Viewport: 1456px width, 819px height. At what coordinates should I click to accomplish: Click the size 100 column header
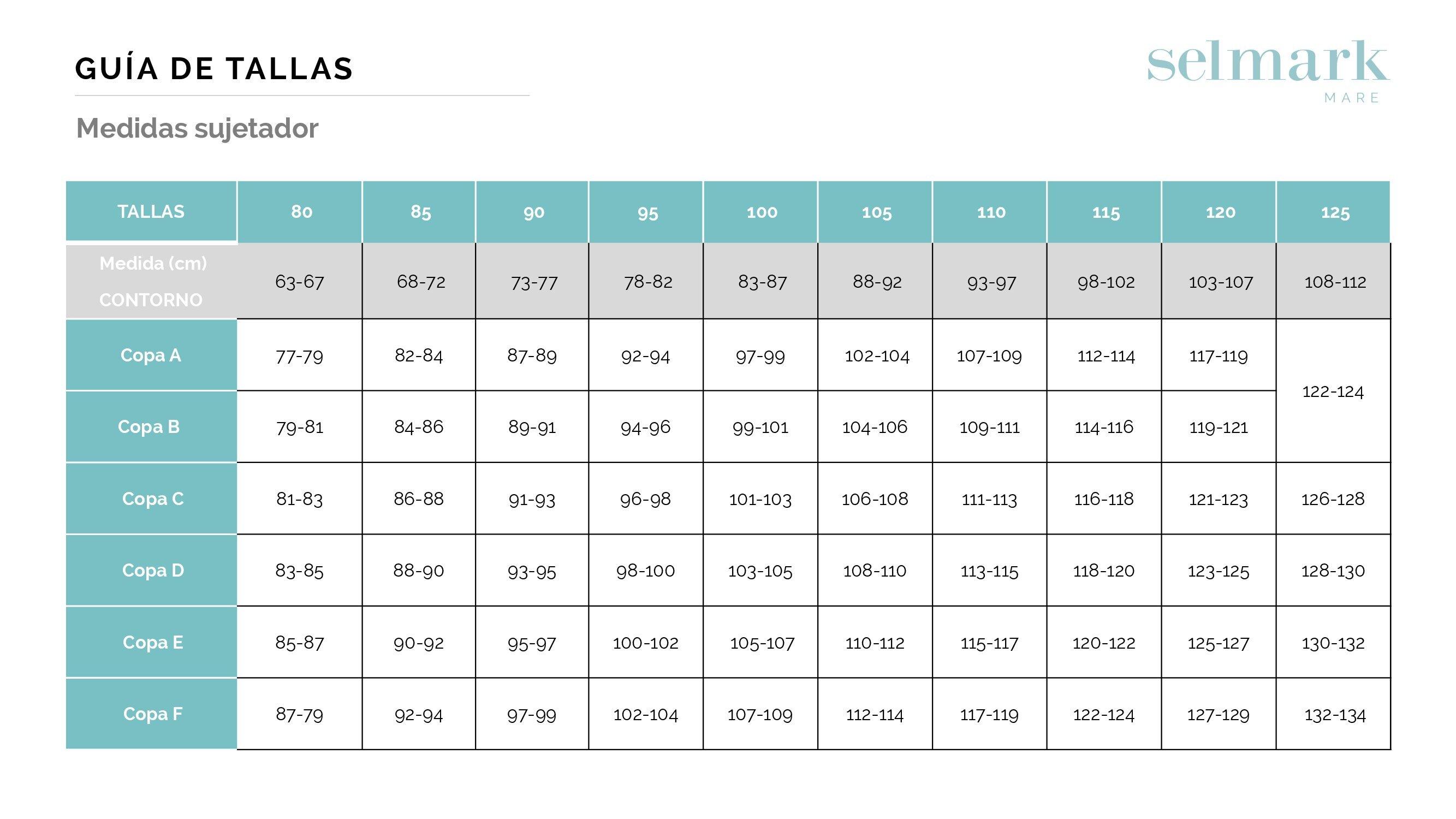pos(762,212)
